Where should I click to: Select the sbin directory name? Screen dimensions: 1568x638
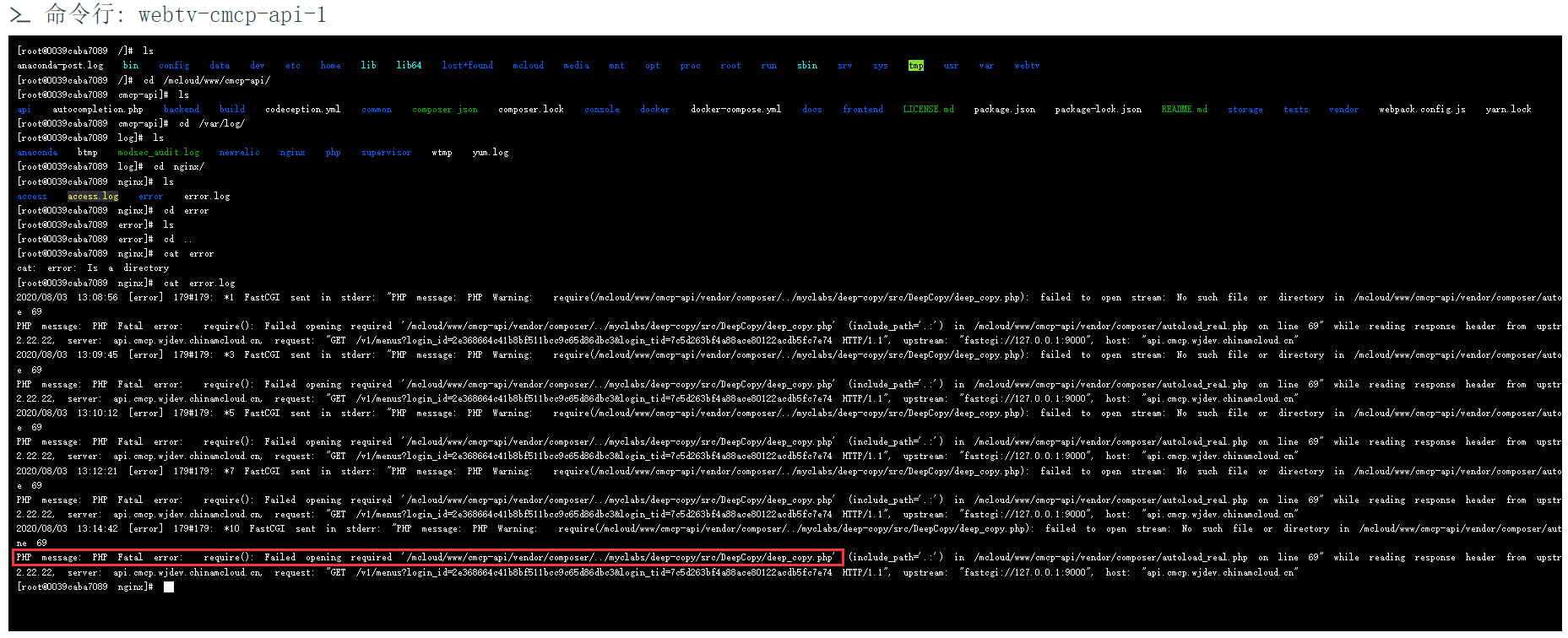(x=807, y=65)
